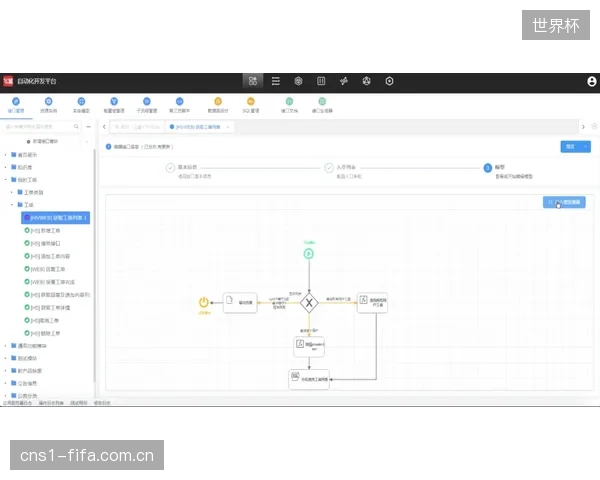Viewport: 600px width, 480px height.
Task: Click the user account avatar icon
Action: 592,82
